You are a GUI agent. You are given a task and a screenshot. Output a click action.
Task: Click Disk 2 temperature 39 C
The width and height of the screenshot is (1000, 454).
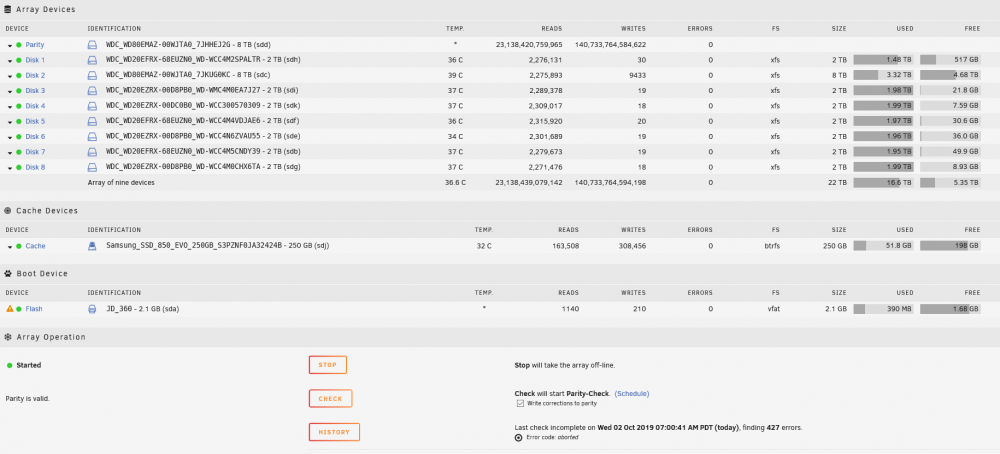(x=455, y=75)
